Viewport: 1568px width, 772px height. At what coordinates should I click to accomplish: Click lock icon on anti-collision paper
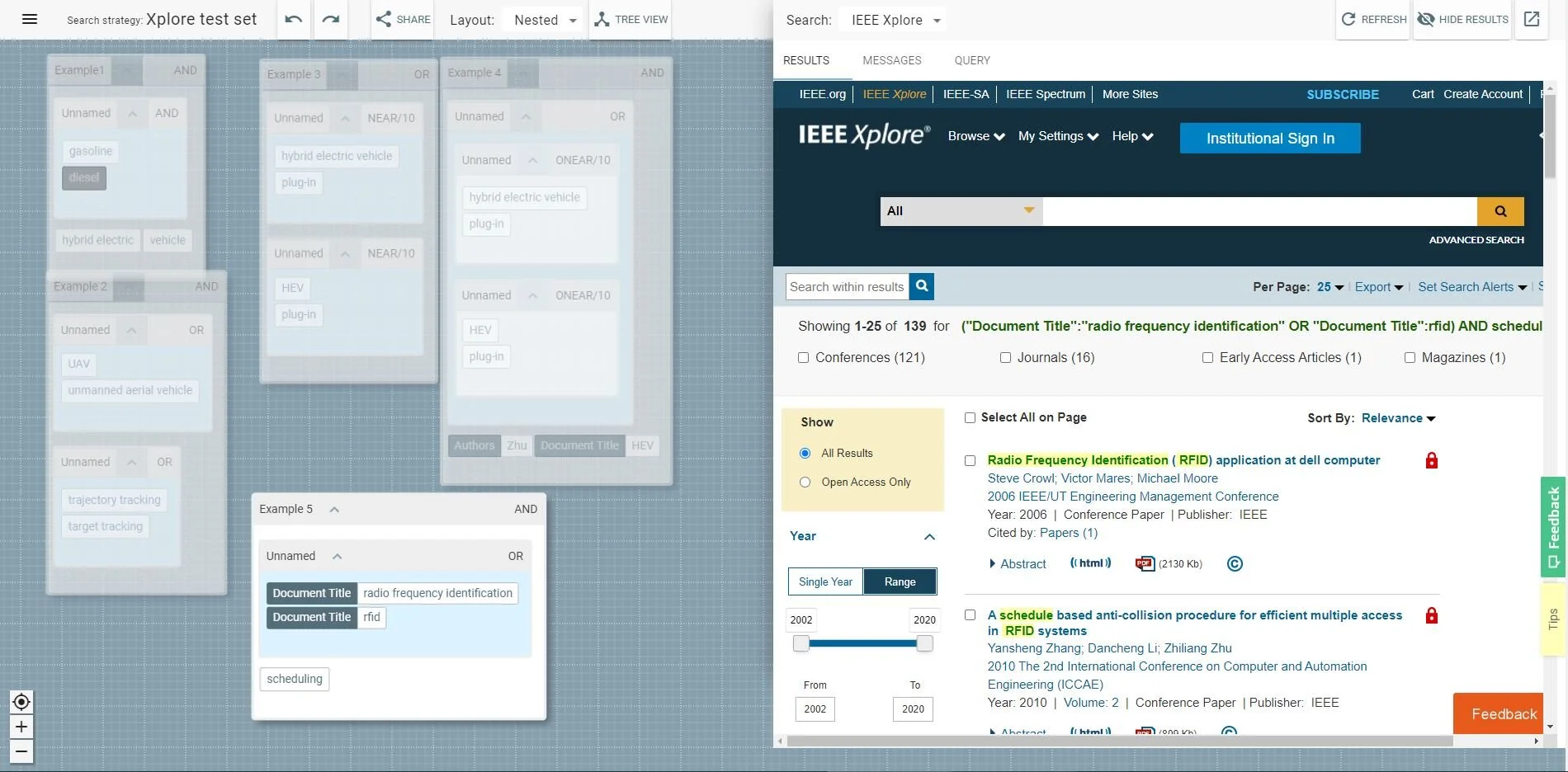1432,615
